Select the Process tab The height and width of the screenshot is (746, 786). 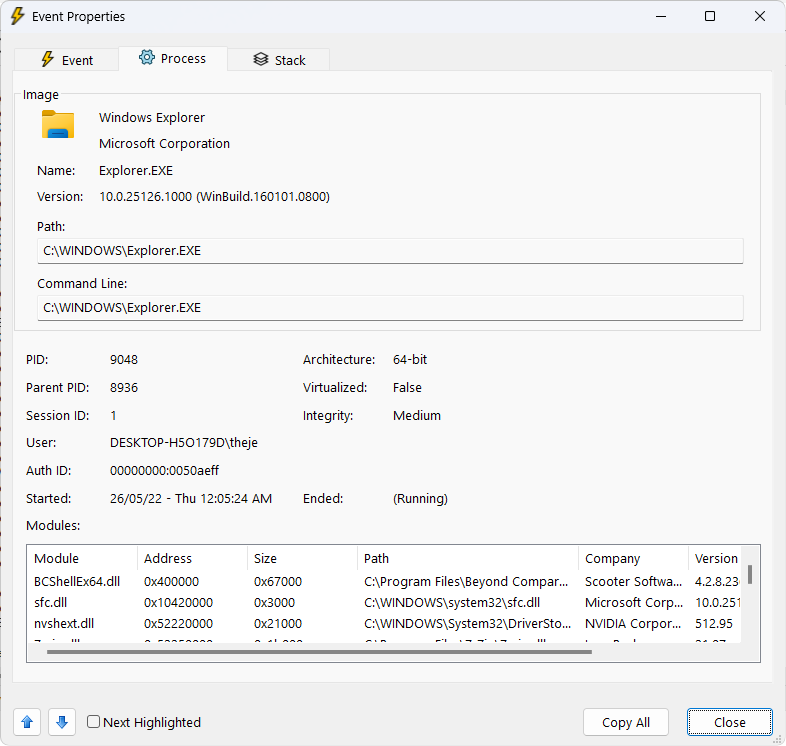pyautogui.click(x=172, y=59)
